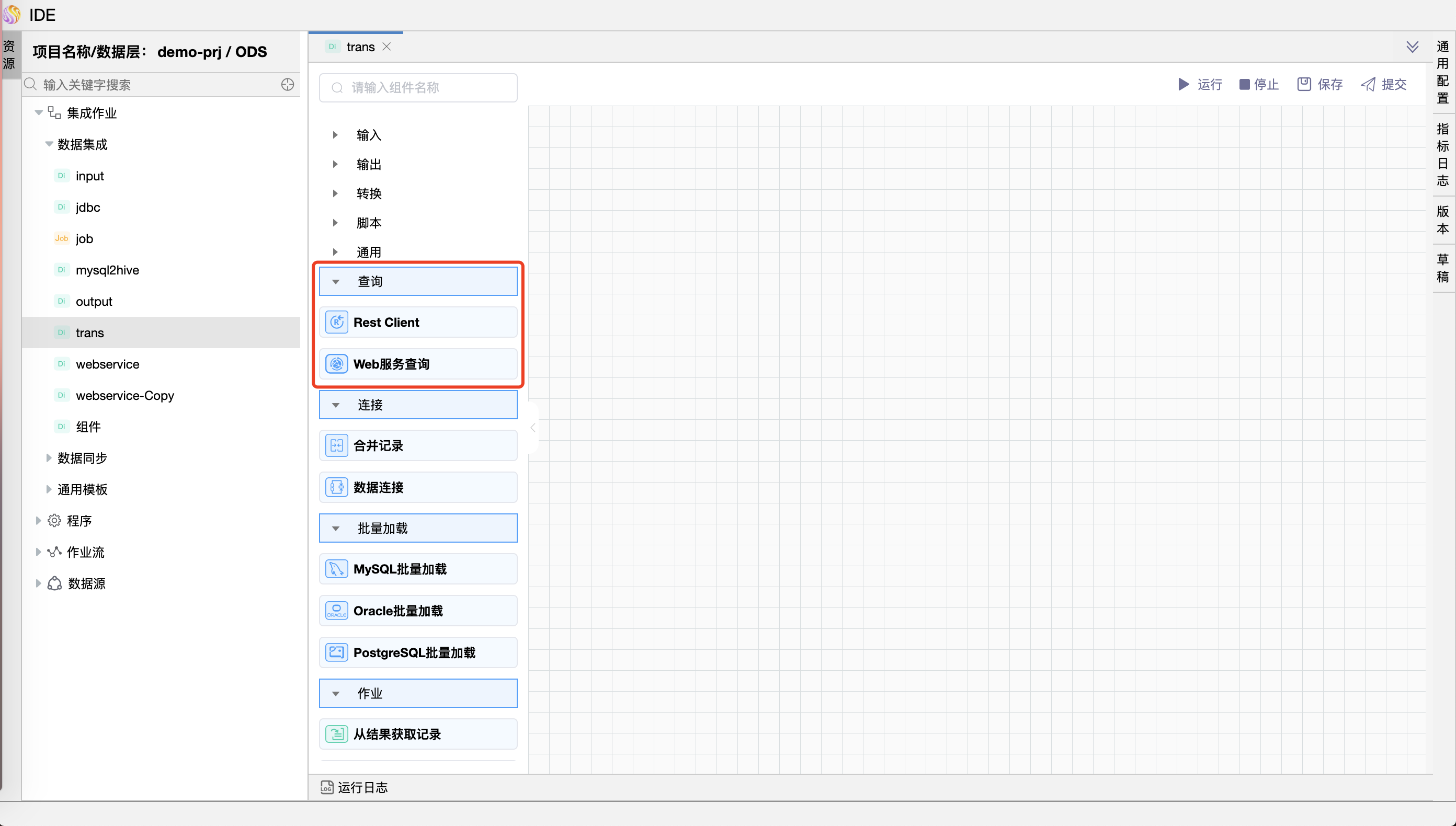
Task: Click the Save disk icon
Action: coord(1304,85)
